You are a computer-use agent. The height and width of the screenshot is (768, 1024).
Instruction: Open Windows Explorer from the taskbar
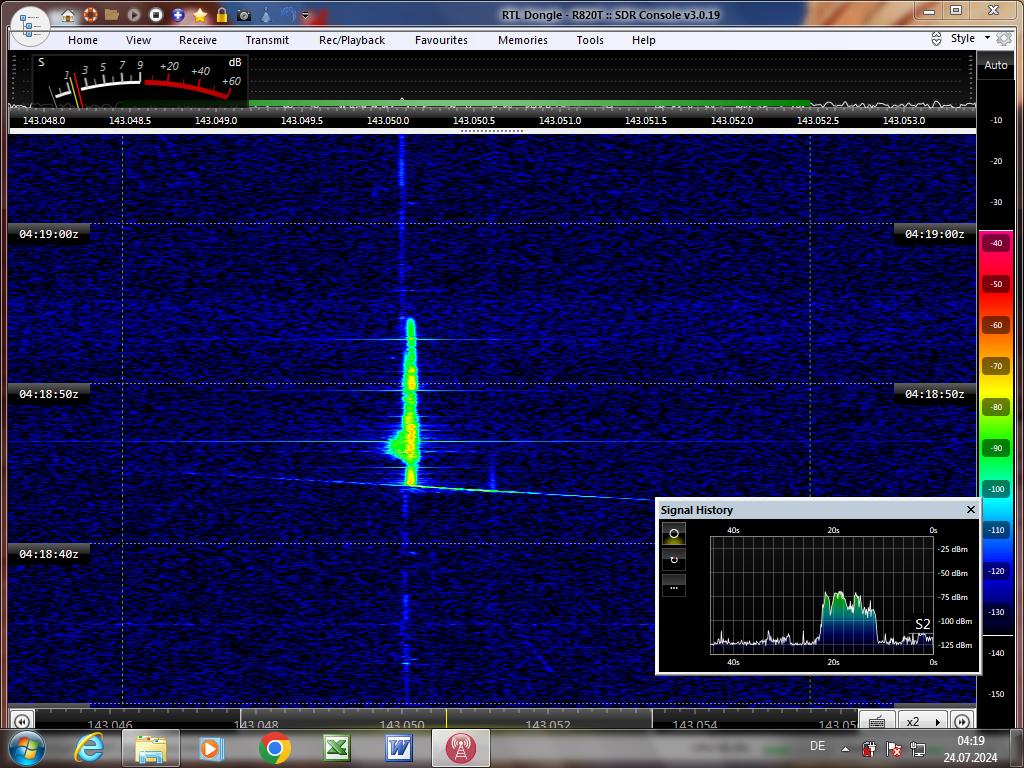coord(151,748)
